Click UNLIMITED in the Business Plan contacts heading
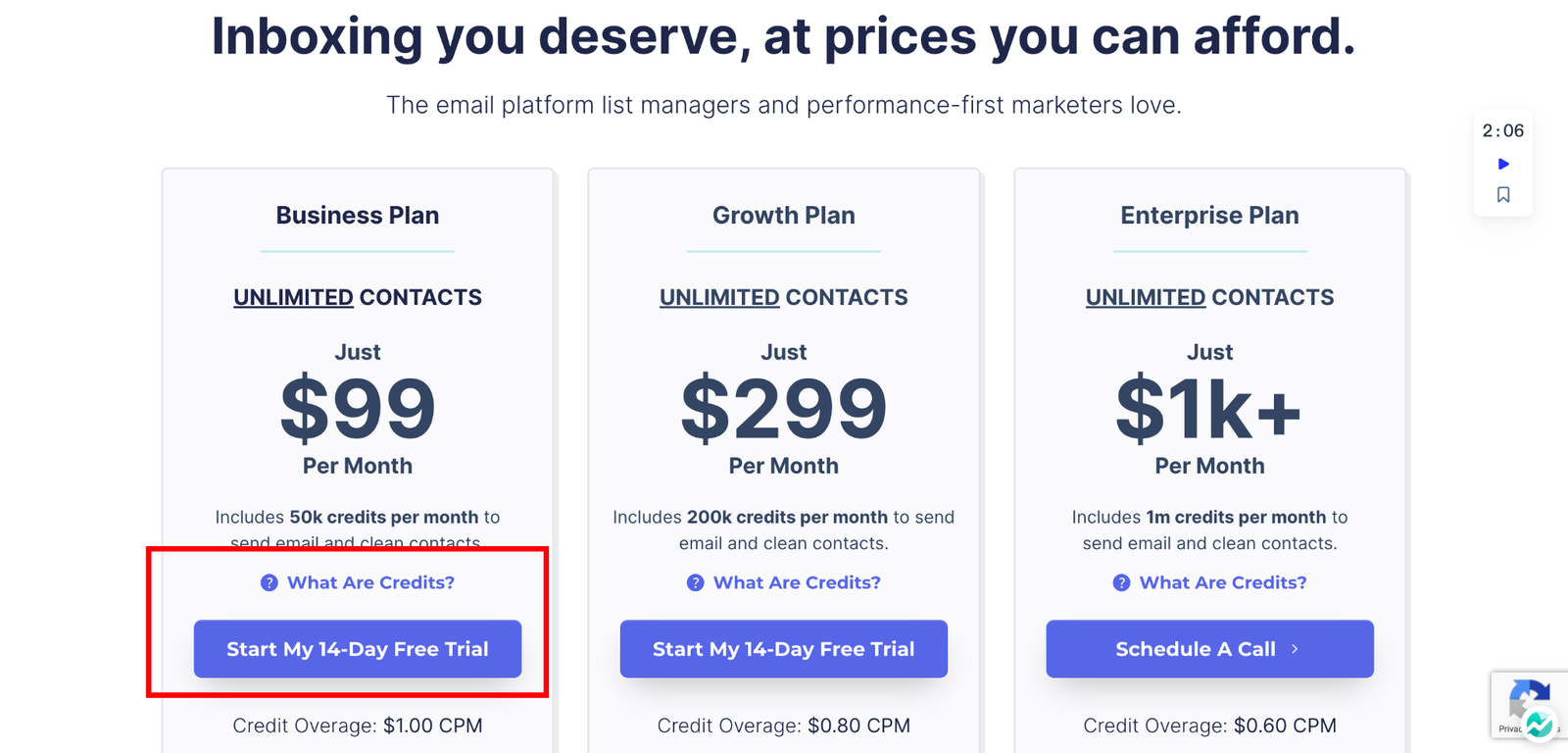The height and width of the screenshot is (753, 1568). click(293, 297)
